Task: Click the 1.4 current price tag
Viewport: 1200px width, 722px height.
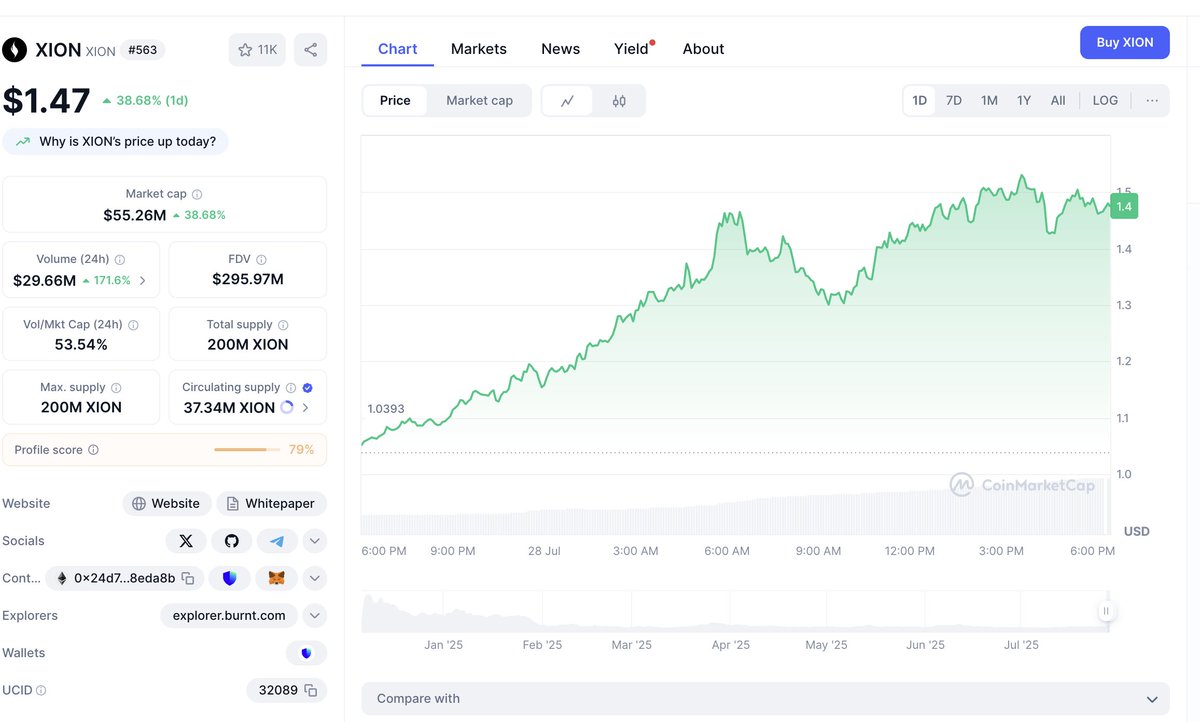Action: pos(1124,206)
